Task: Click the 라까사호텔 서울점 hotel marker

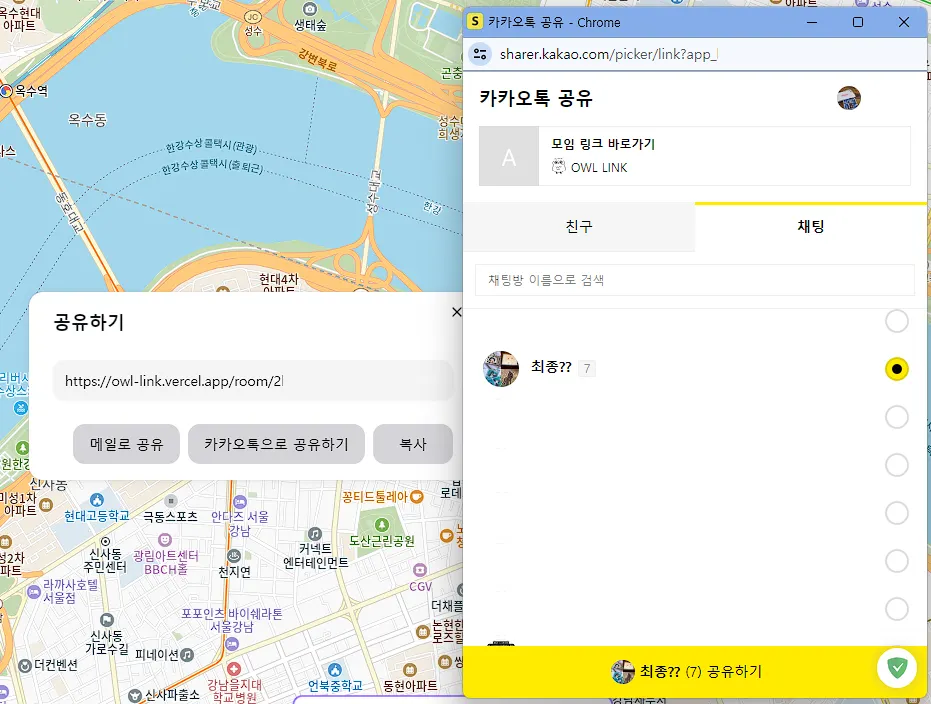Action: coord(34,592)
